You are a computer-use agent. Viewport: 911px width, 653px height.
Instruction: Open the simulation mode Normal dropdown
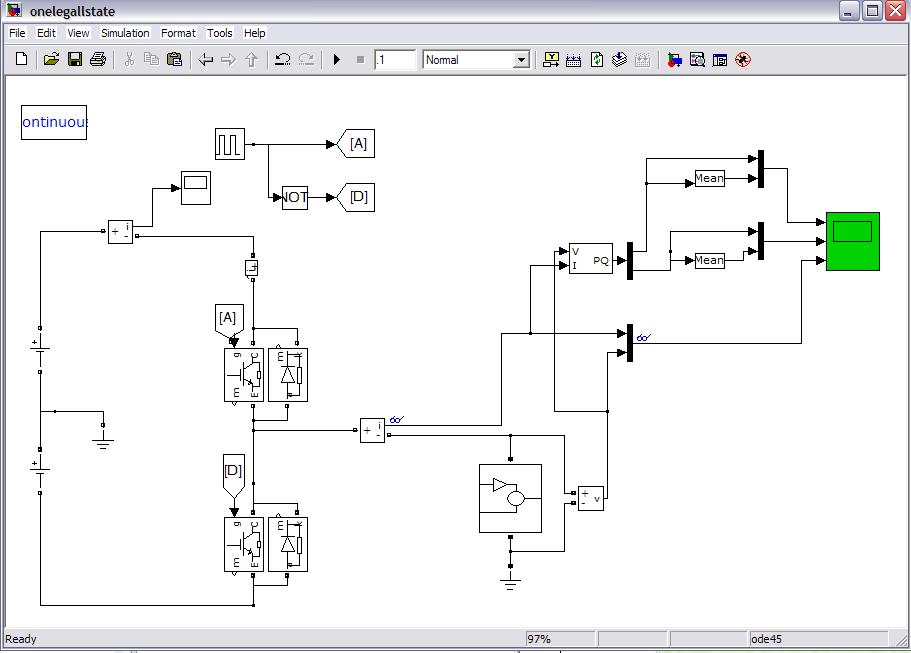click(476, 60)
